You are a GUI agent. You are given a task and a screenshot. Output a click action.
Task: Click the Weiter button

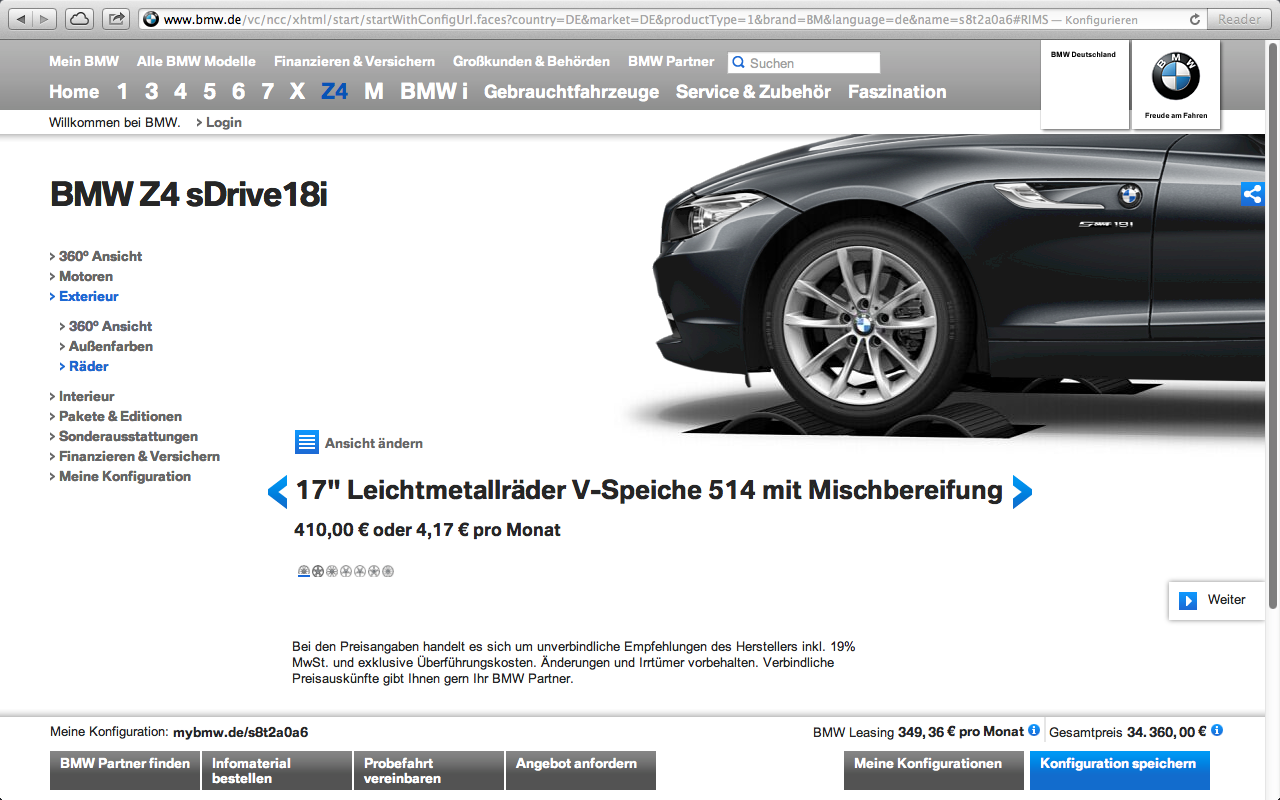click(x=1216, y=600)
